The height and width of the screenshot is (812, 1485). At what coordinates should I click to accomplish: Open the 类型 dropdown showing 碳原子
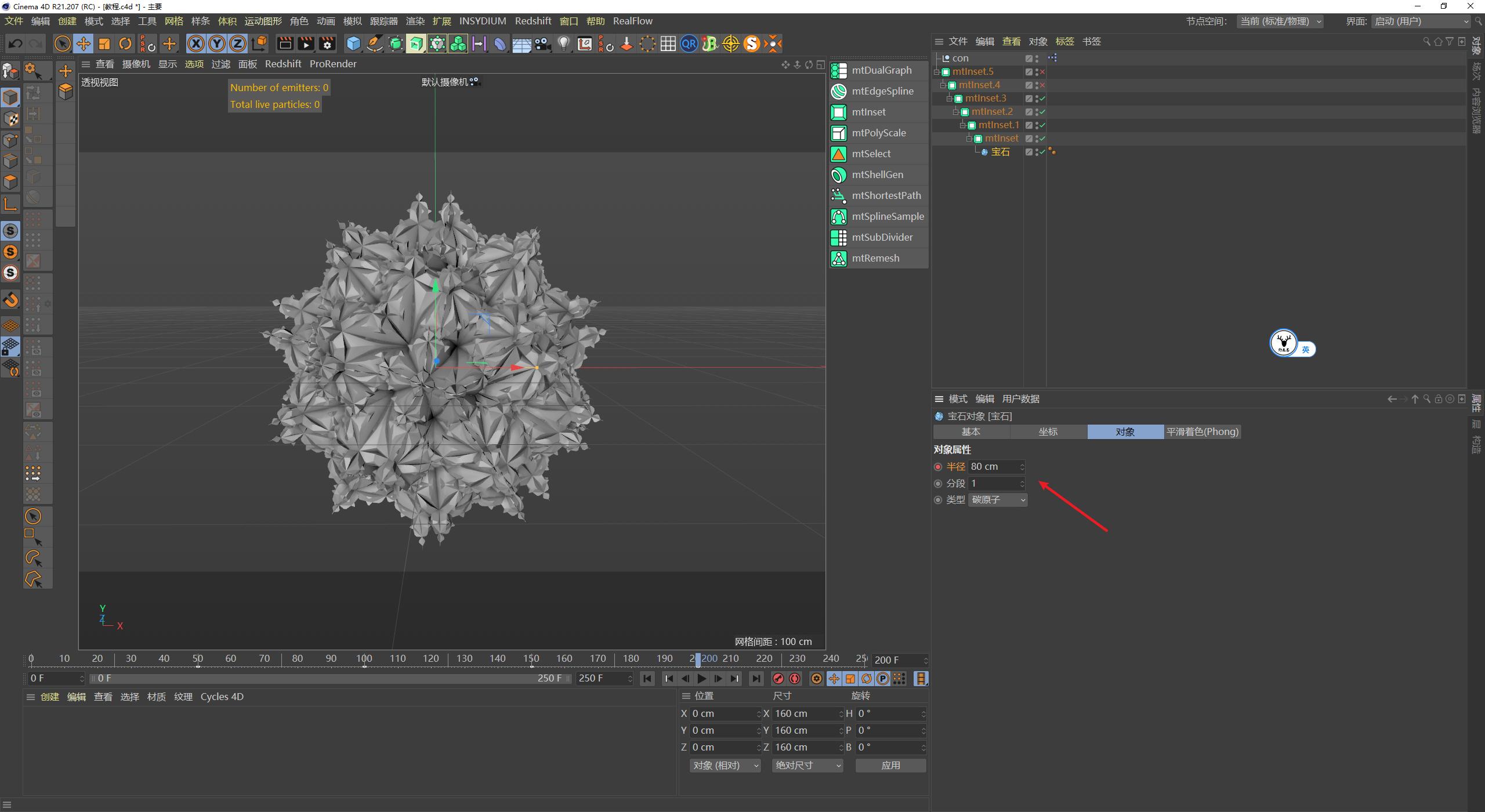pyautogui.click(x=997, y=499)
